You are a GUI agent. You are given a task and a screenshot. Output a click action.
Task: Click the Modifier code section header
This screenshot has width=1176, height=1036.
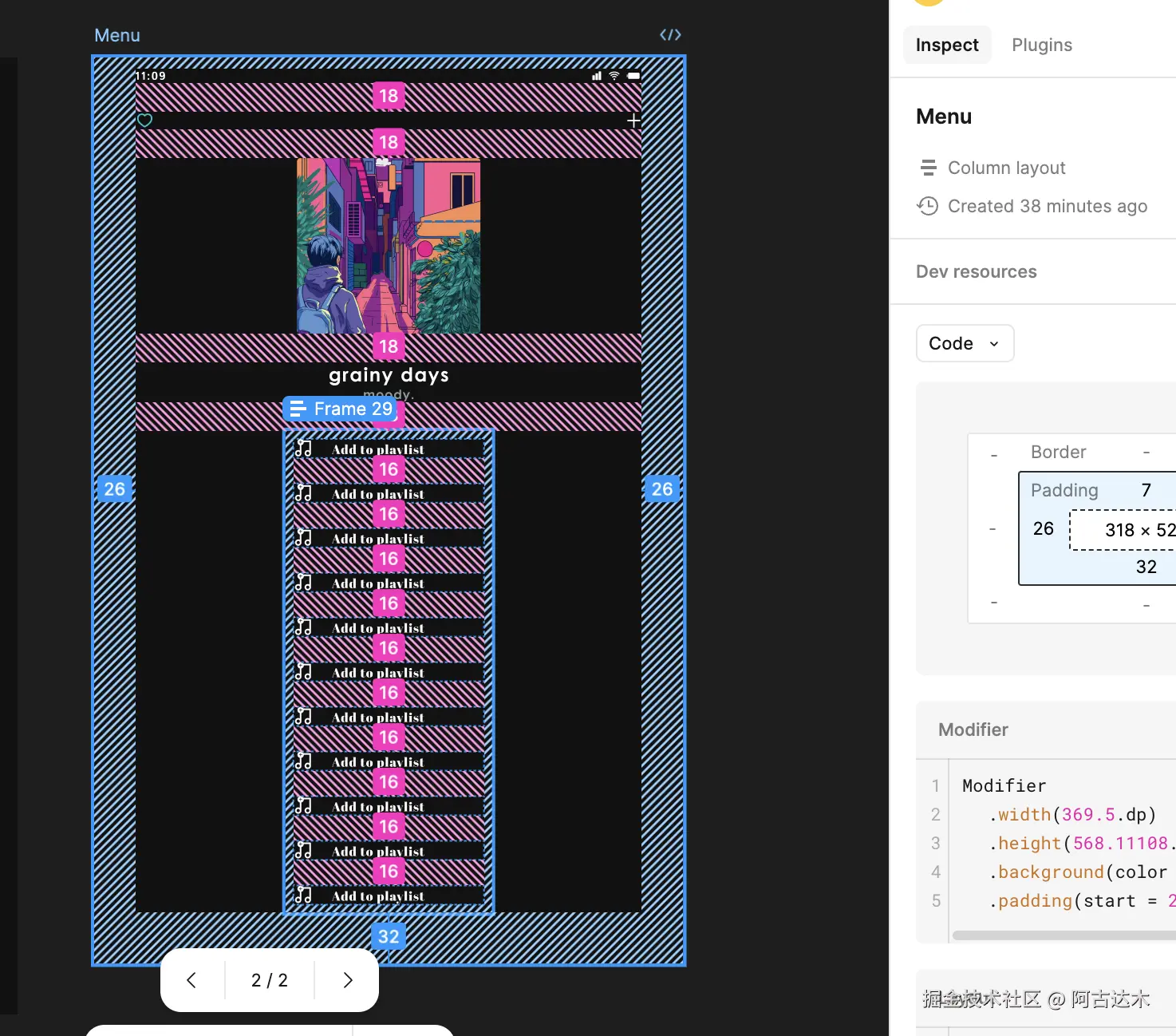point(973,730)
